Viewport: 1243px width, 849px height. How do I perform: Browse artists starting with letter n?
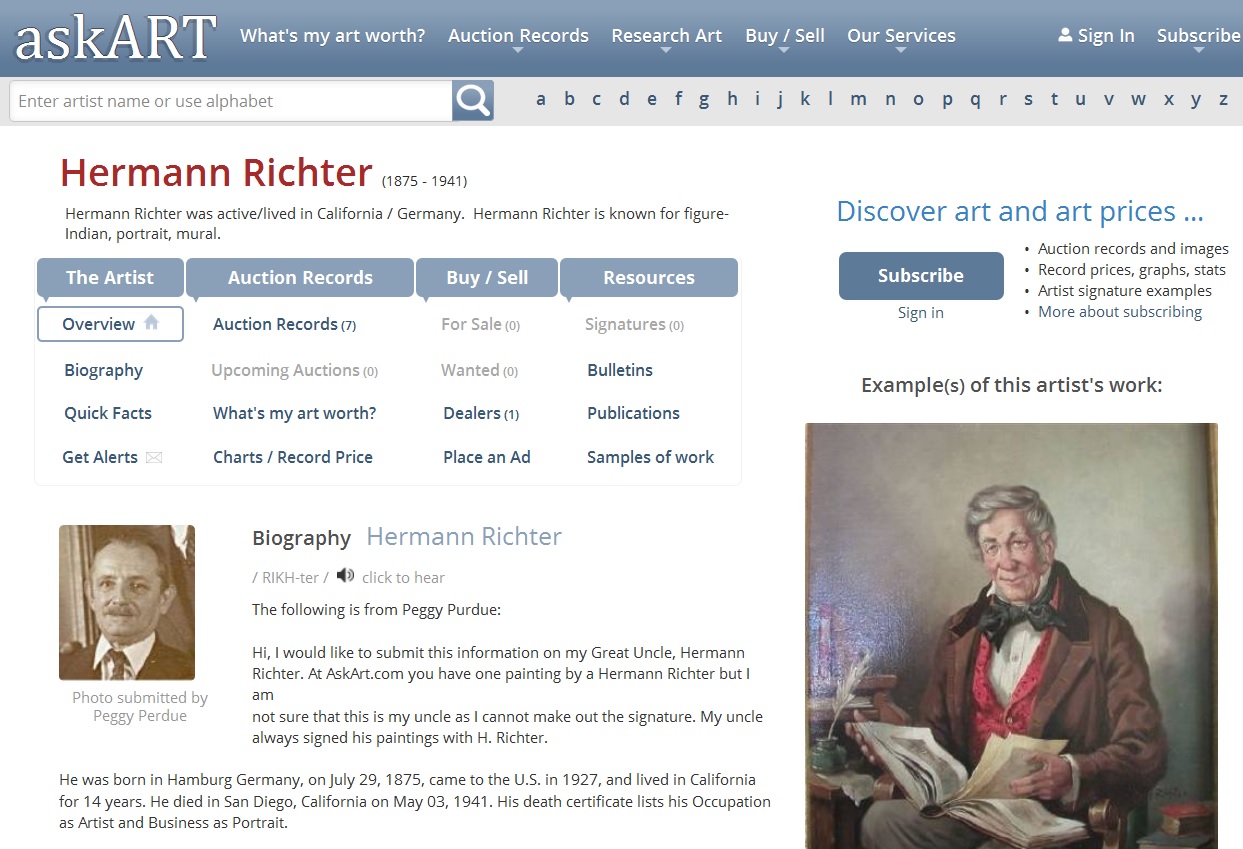(x=890, y=99)
